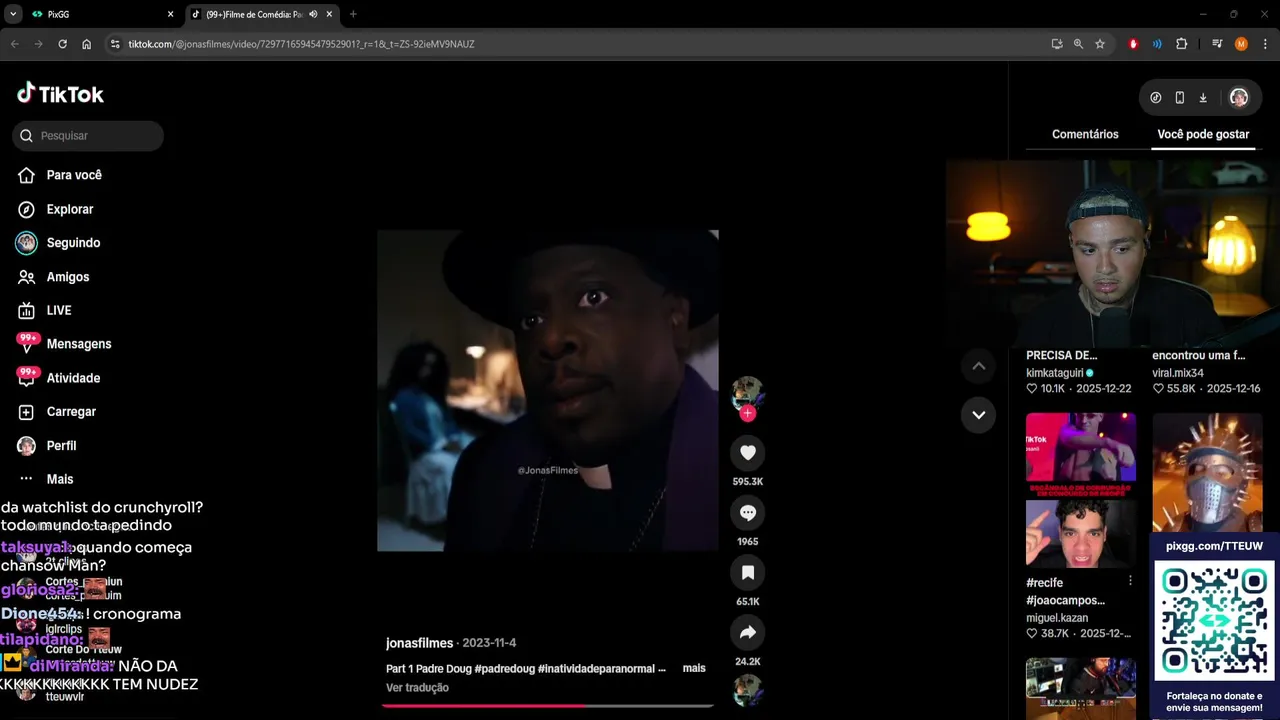The image size is (1280, 720).
Task: Go to next video with down chevron
Action: tap(978, 415)
